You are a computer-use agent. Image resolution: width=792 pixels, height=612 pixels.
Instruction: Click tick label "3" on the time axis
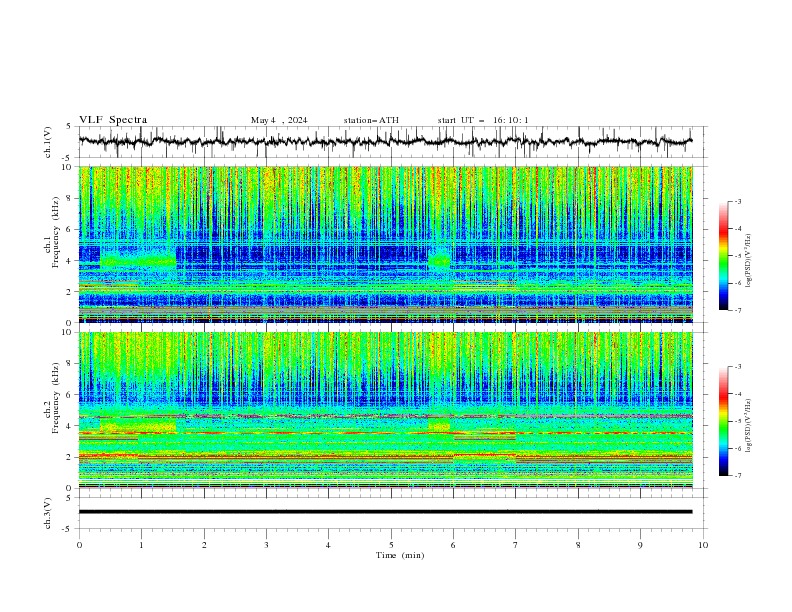click(x=266, y=545)
